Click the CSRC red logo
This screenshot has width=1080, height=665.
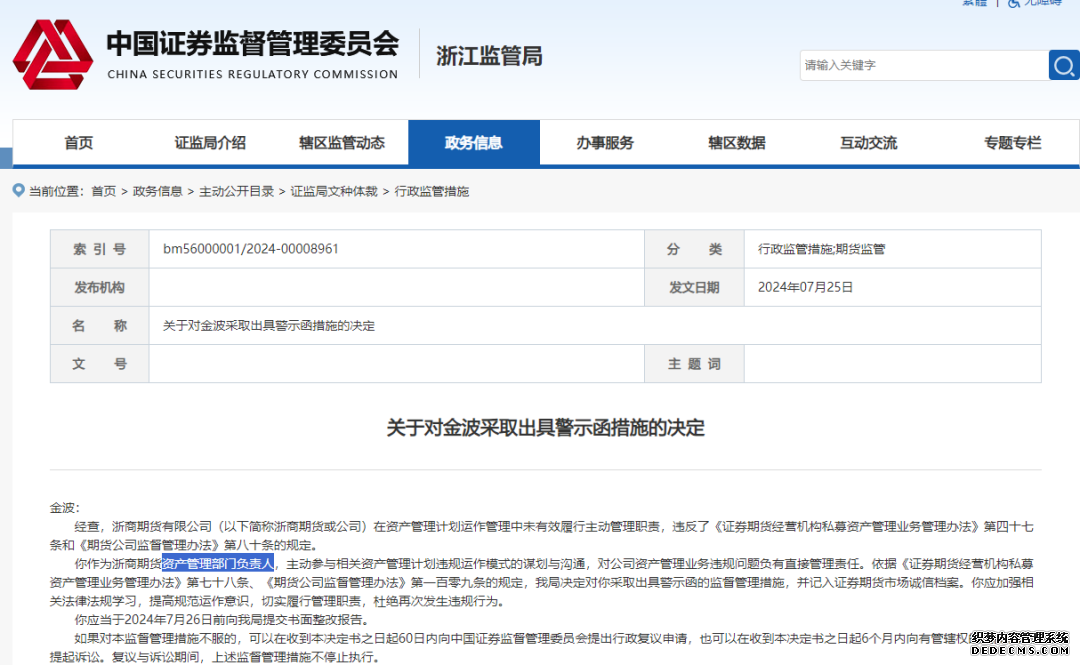tap(53, 54)
